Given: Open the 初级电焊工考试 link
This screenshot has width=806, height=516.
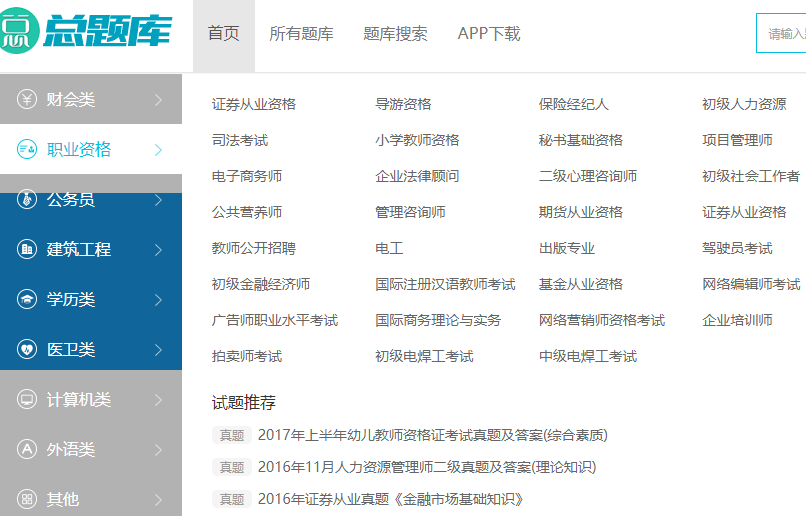Looking at the screenshot, I should pyautogui.click(x=424, y=356).
